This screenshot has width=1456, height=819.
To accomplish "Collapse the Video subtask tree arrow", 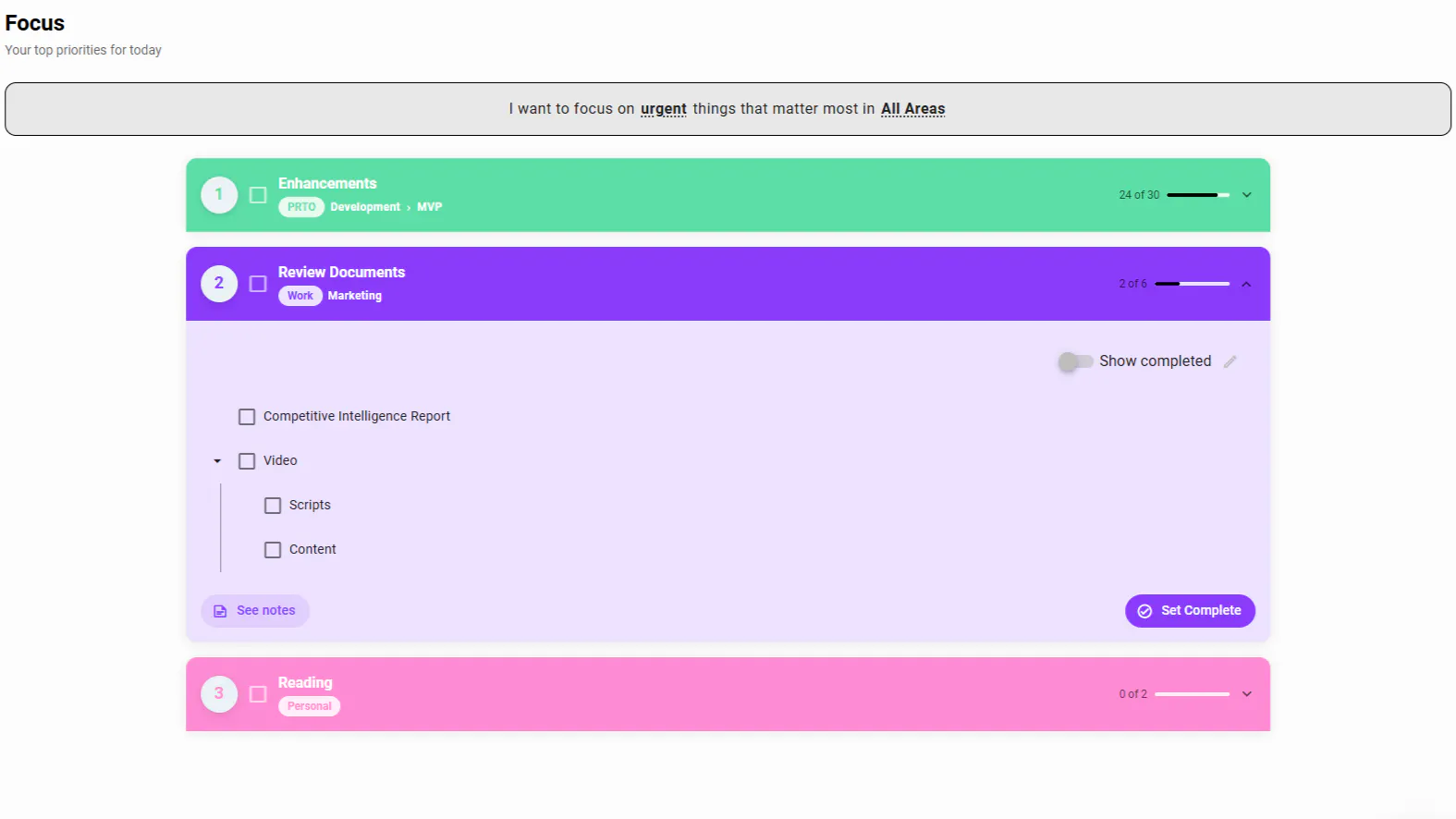I will click(x=217, y=461).
